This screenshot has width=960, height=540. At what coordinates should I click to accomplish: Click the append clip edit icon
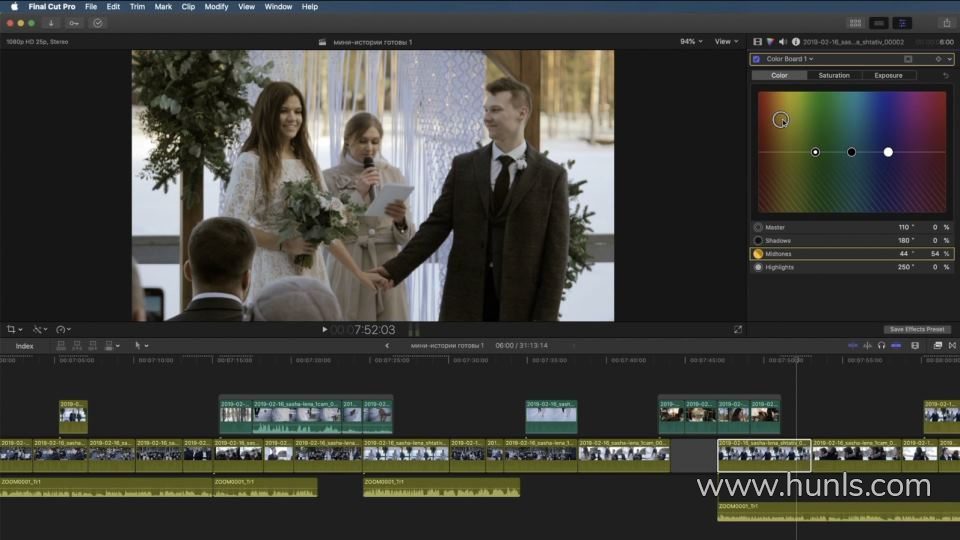[x=92, y=346]
